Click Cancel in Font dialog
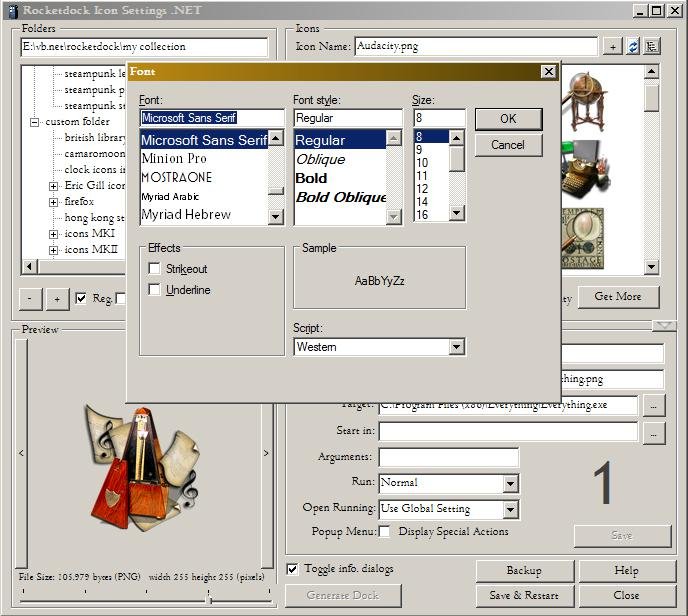The height and width of the screenshot is (616, 688). (509, 145)
